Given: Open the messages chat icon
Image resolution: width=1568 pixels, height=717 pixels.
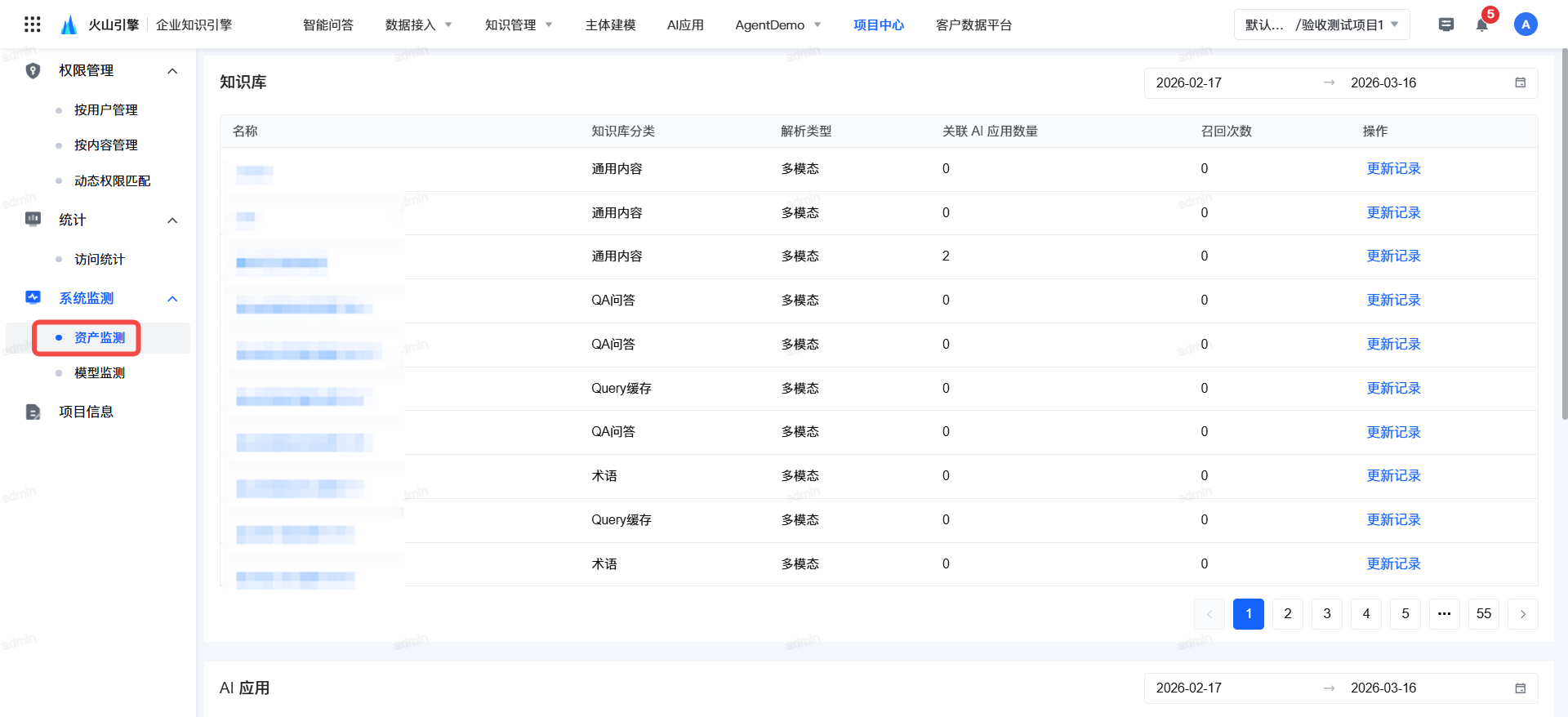Looking at the screenshot, I should [x=1445, y=24].
